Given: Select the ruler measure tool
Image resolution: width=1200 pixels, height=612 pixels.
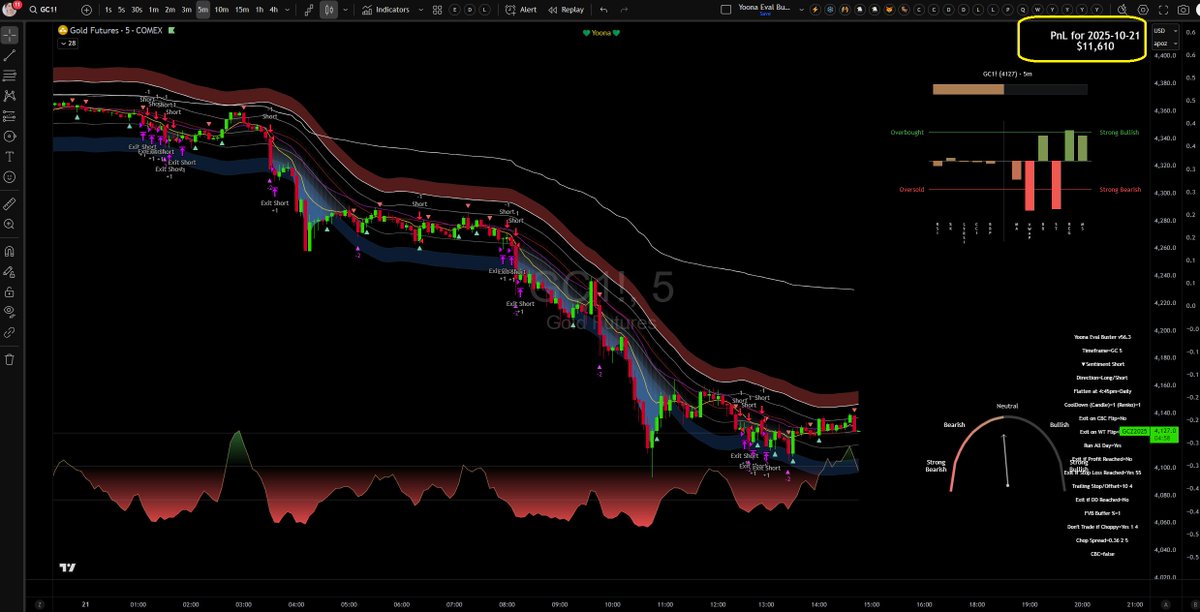Looking at the screenshot, I should tap(10, 205).
